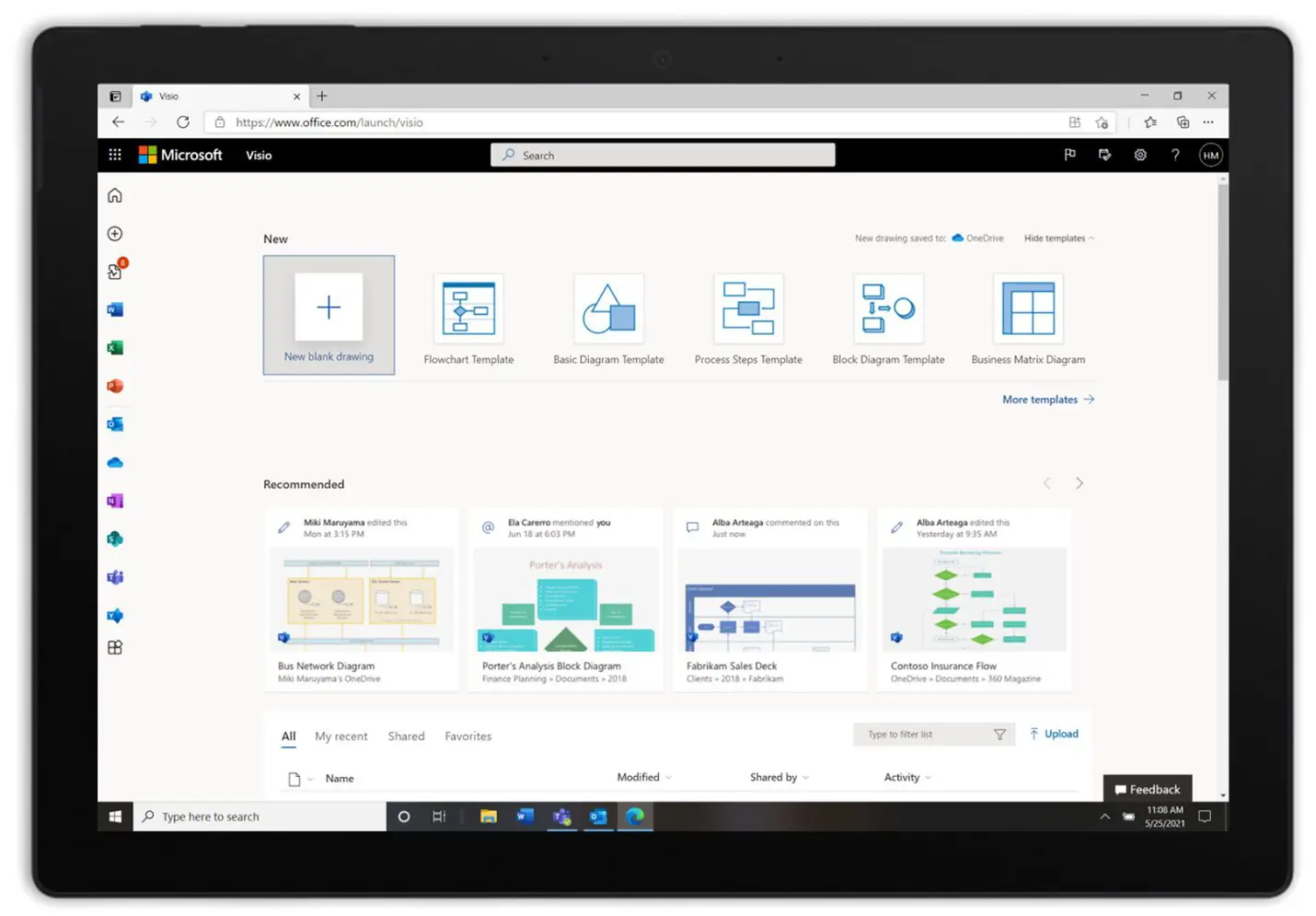Choose the Process Steps Template

(748, 319)
